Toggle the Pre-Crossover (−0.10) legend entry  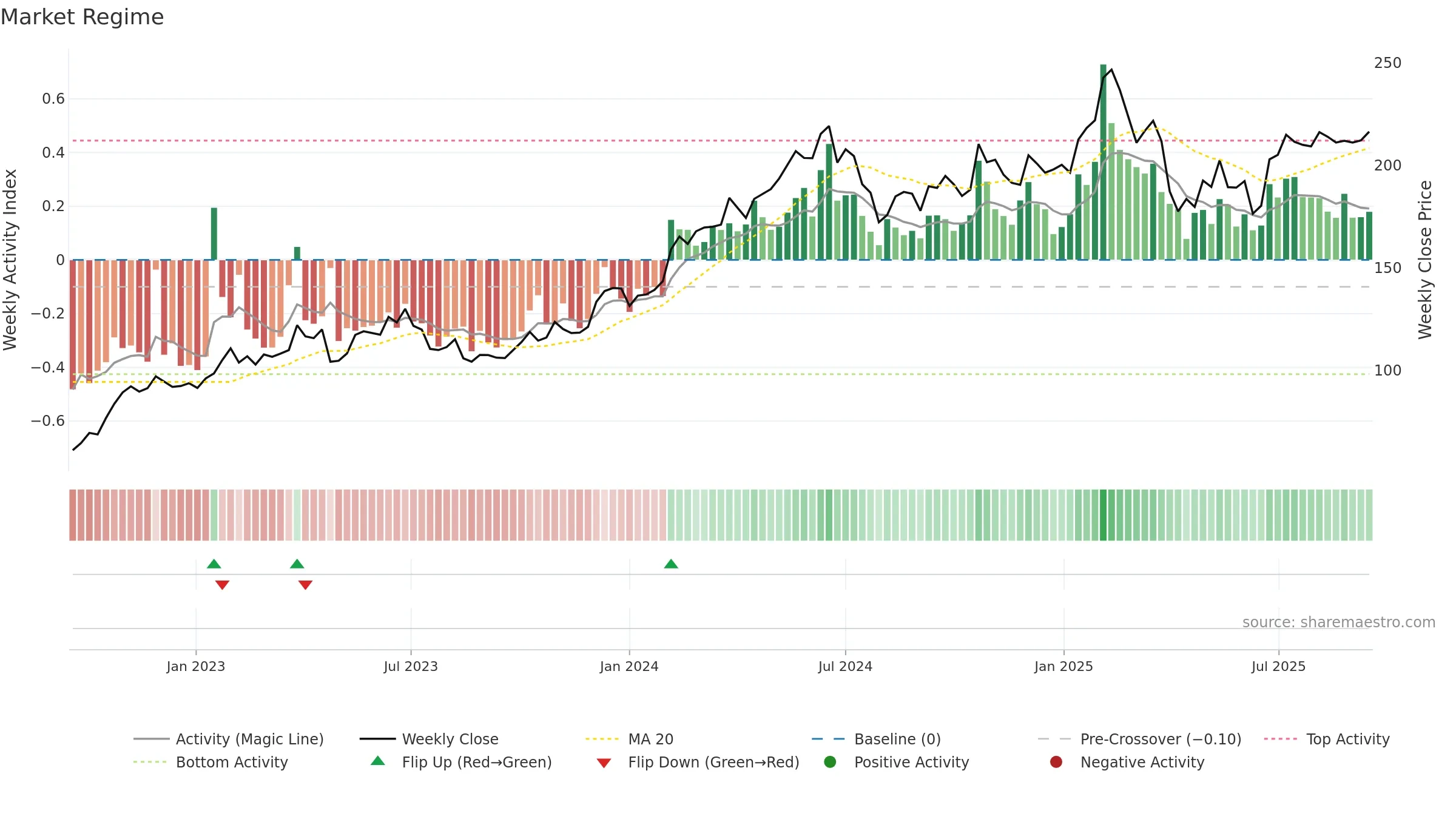tap(1139, 739)
